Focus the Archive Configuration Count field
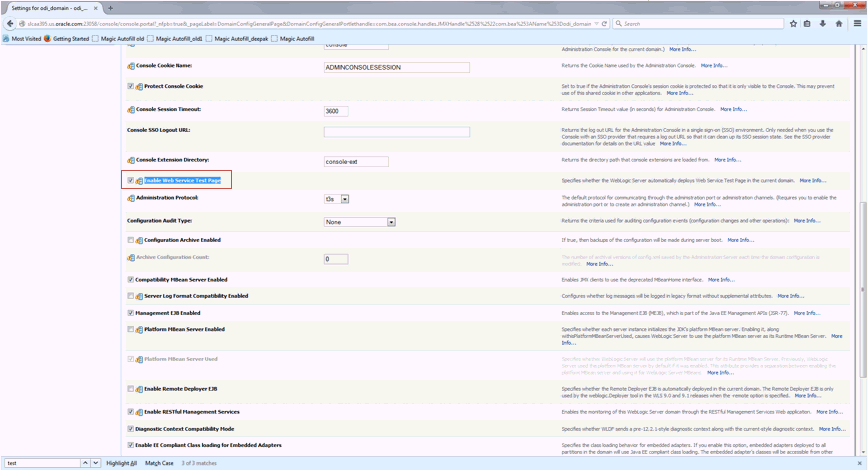The image size is (868, 470). tap(336, 259)
